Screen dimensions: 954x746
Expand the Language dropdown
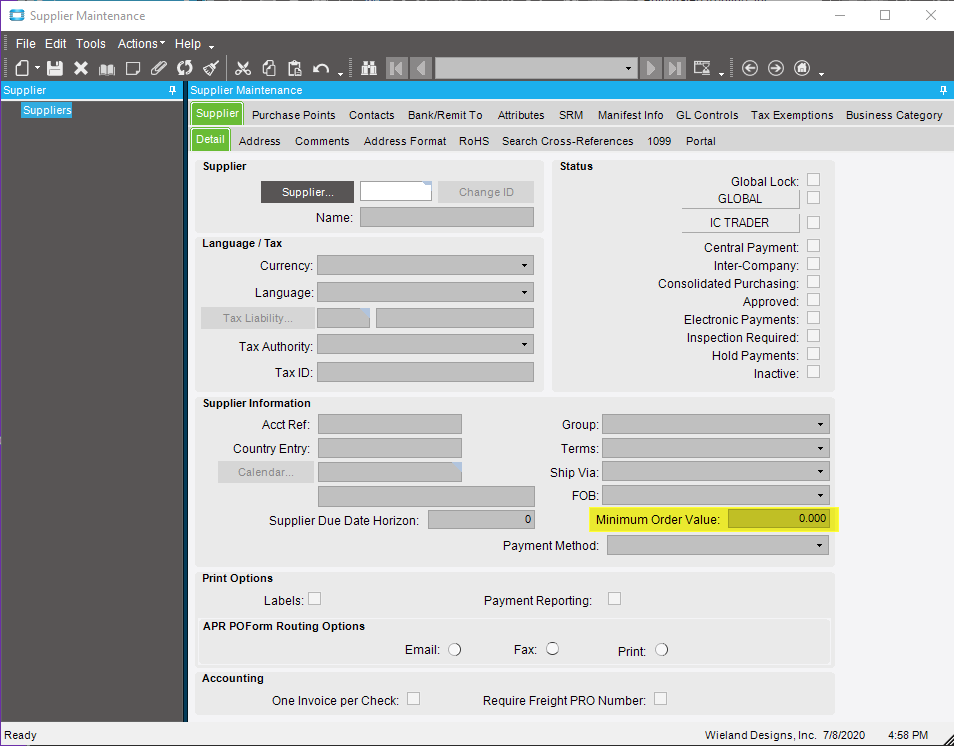pyautogui.click(x=524, y=293)
